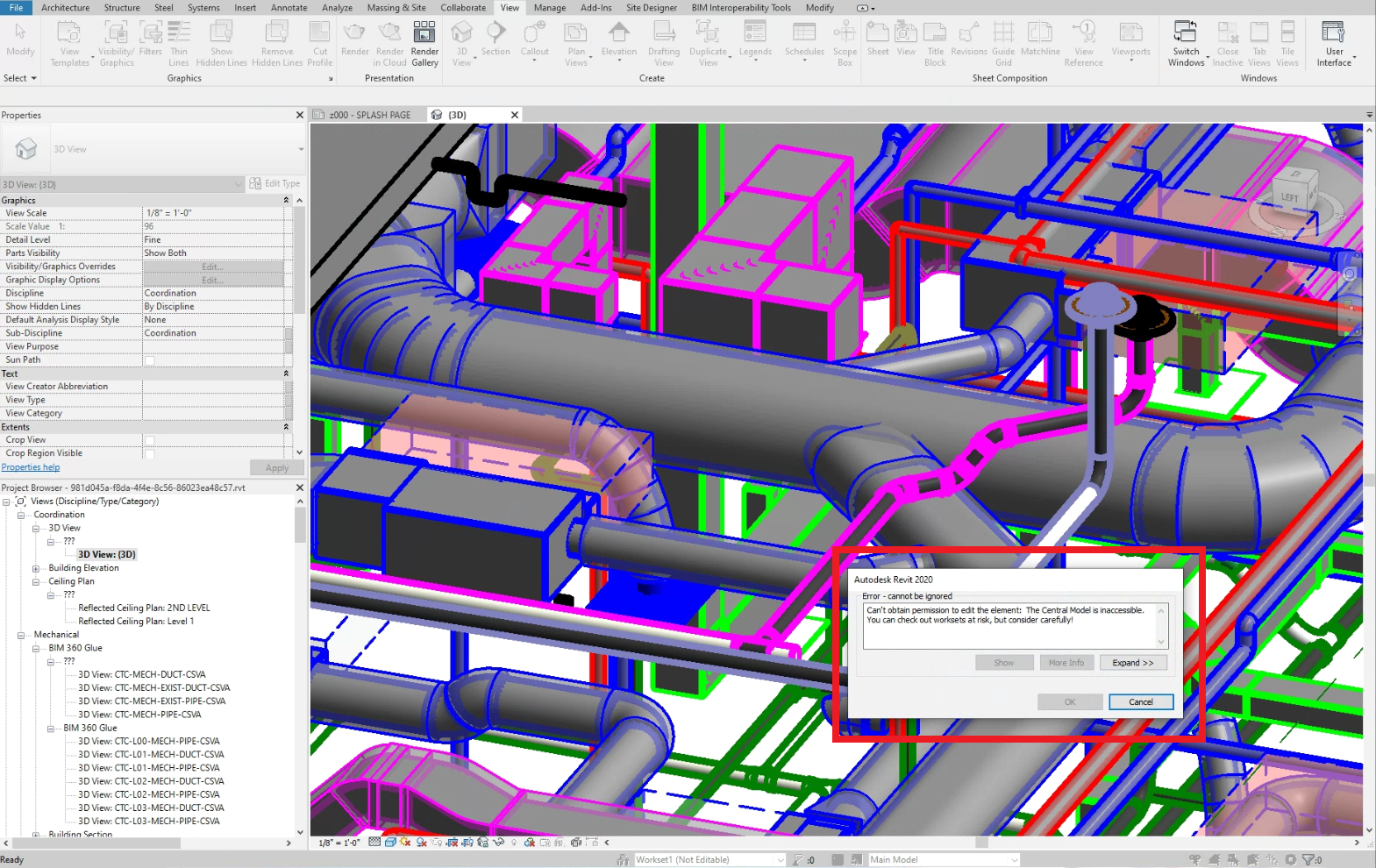Click the selection filter funnel icon

coord(1308,860)
